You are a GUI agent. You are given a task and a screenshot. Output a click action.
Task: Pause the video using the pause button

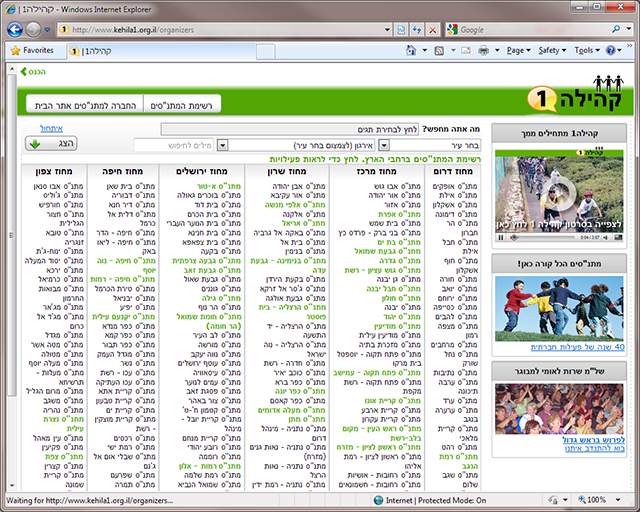[501, 237]
